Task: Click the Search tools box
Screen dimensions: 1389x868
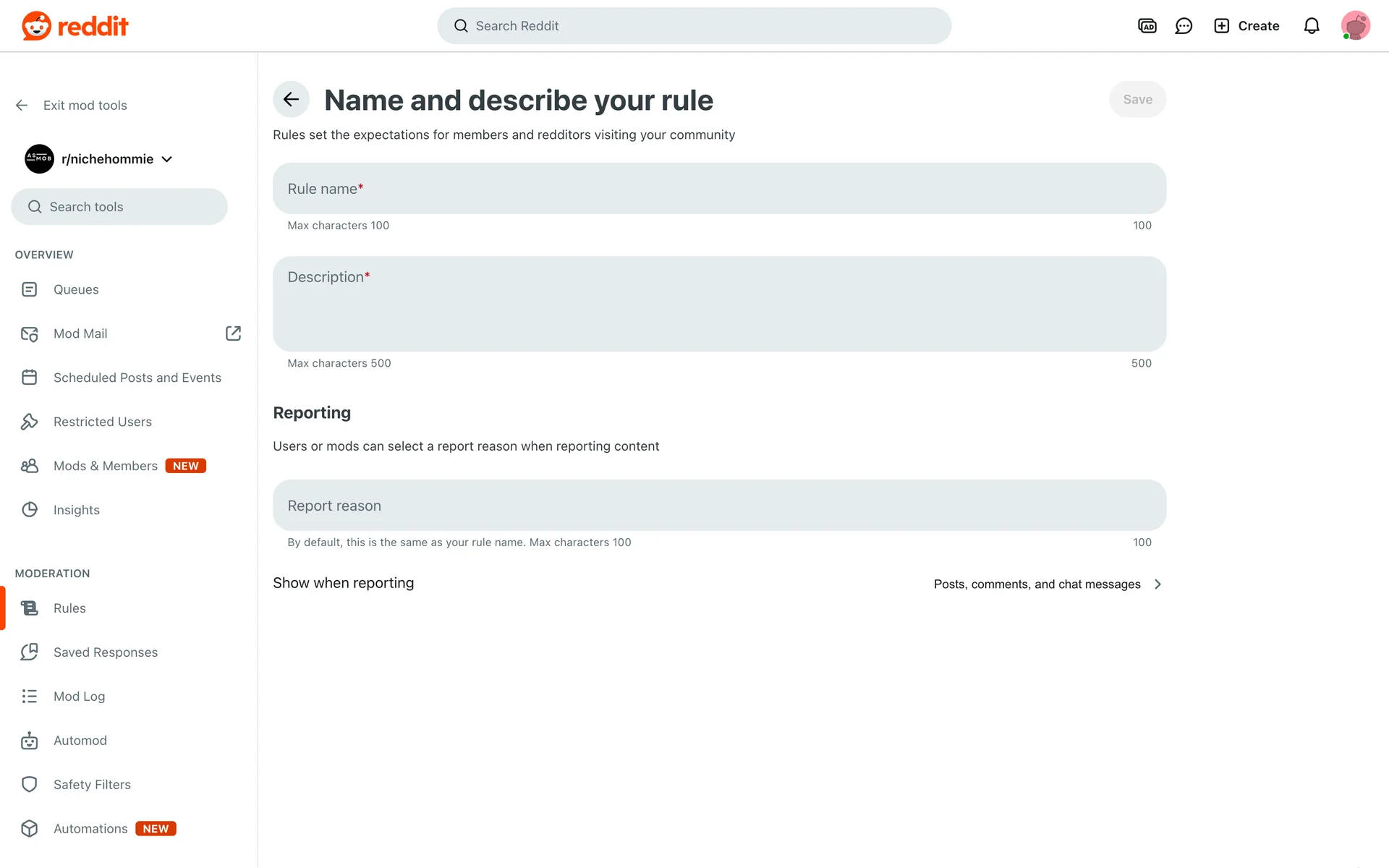Action: [119, 207]
